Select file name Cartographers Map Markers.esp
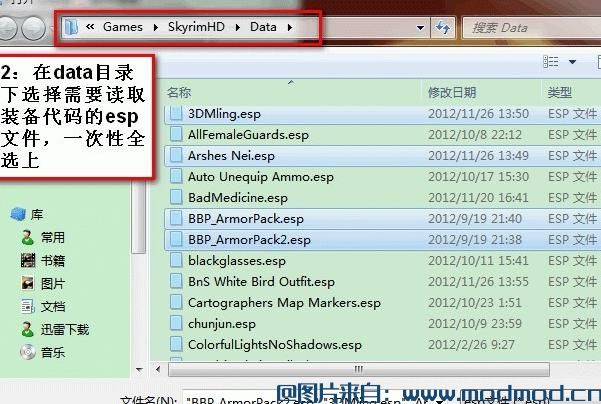 (x=284, y=303)
